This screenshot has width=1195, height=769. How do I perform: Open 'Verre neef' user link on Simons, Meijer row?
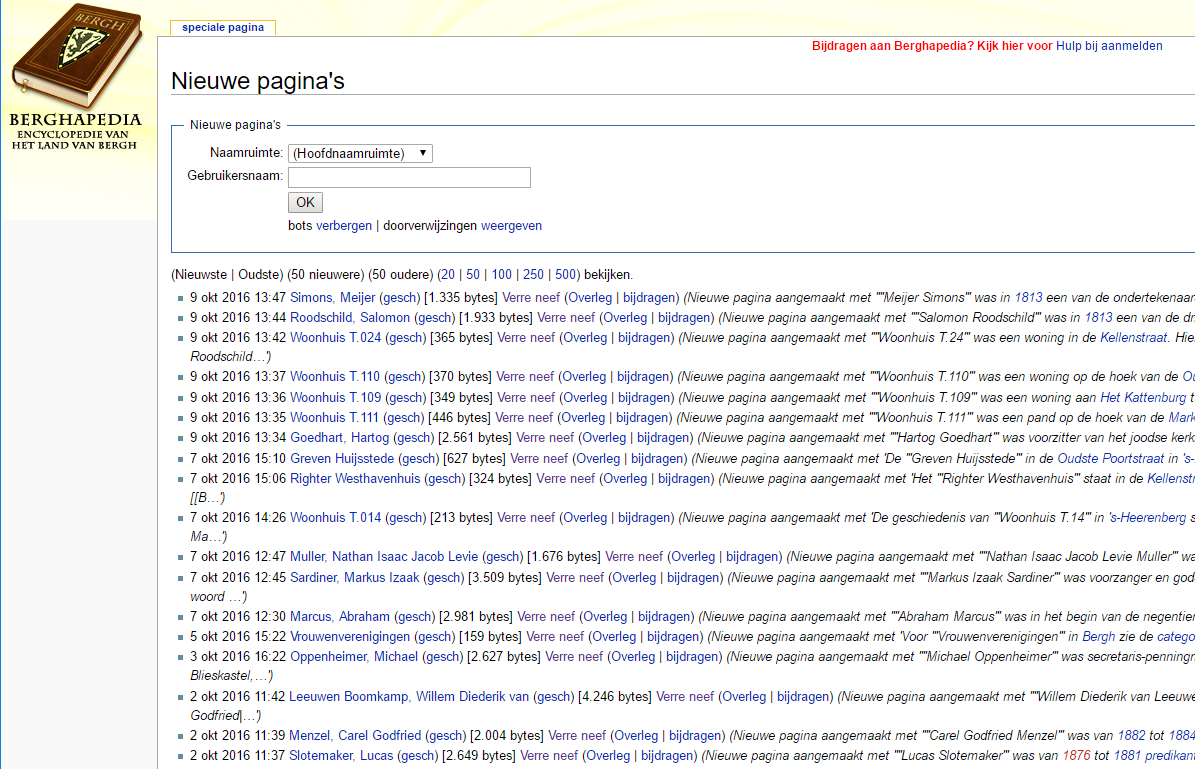531,297
